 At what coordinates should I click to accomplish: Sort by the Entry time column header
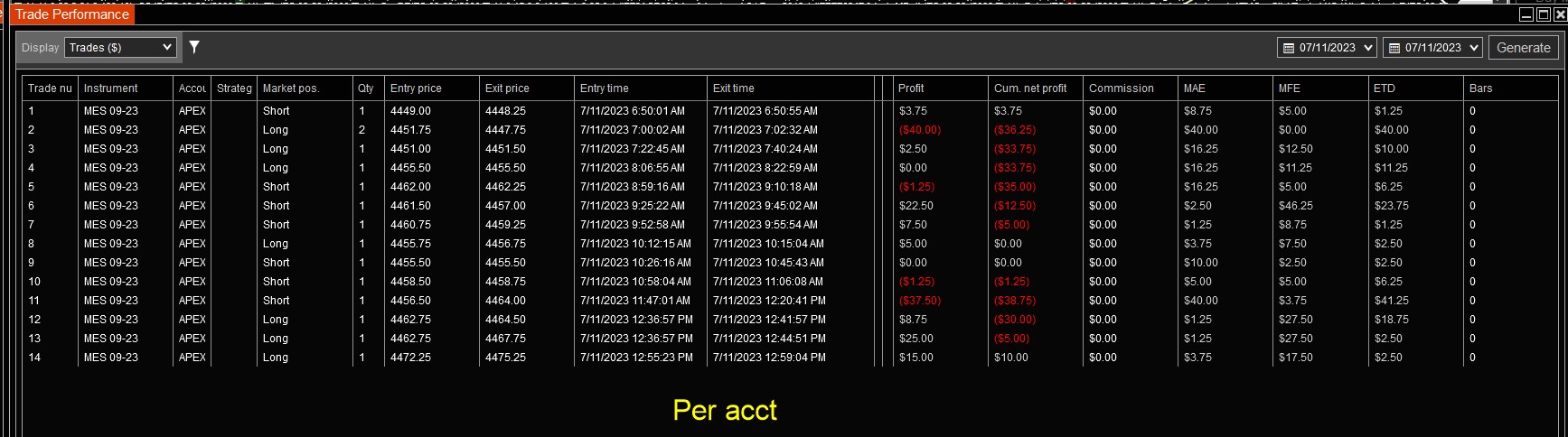click(641, 88)
